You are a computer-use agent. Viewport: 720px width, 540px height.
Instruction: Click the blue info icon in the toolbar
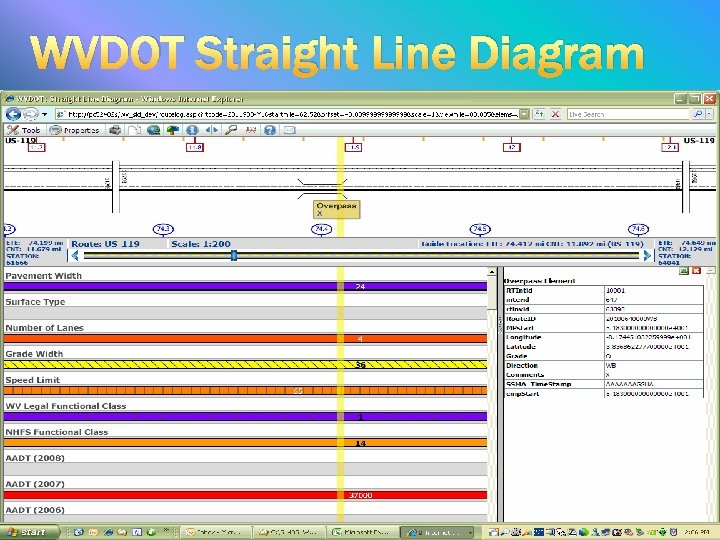tap(192, 130)
